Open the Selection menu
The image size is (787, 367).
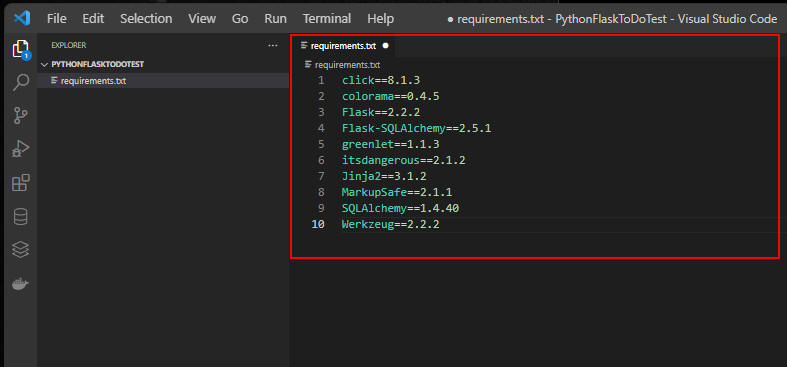(x=146, y=19)
